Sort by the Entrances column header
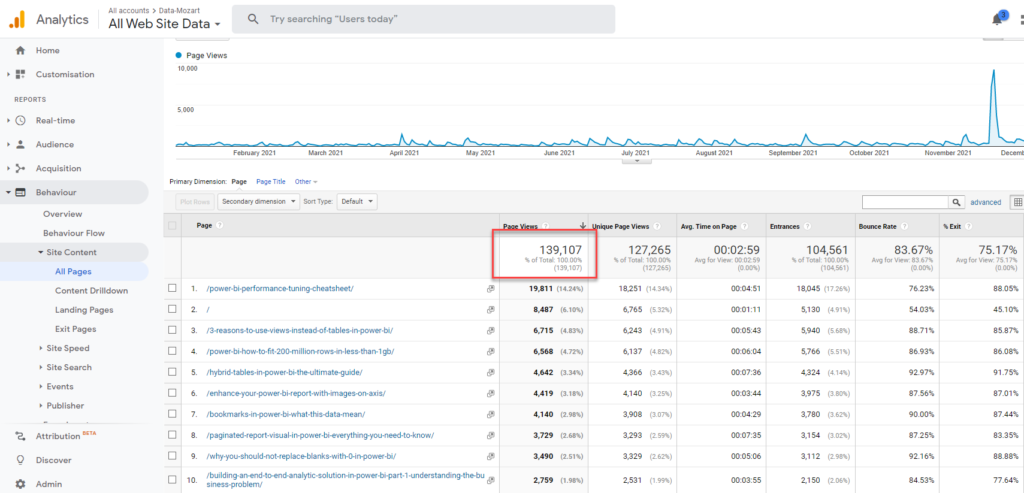 (784, 226)
